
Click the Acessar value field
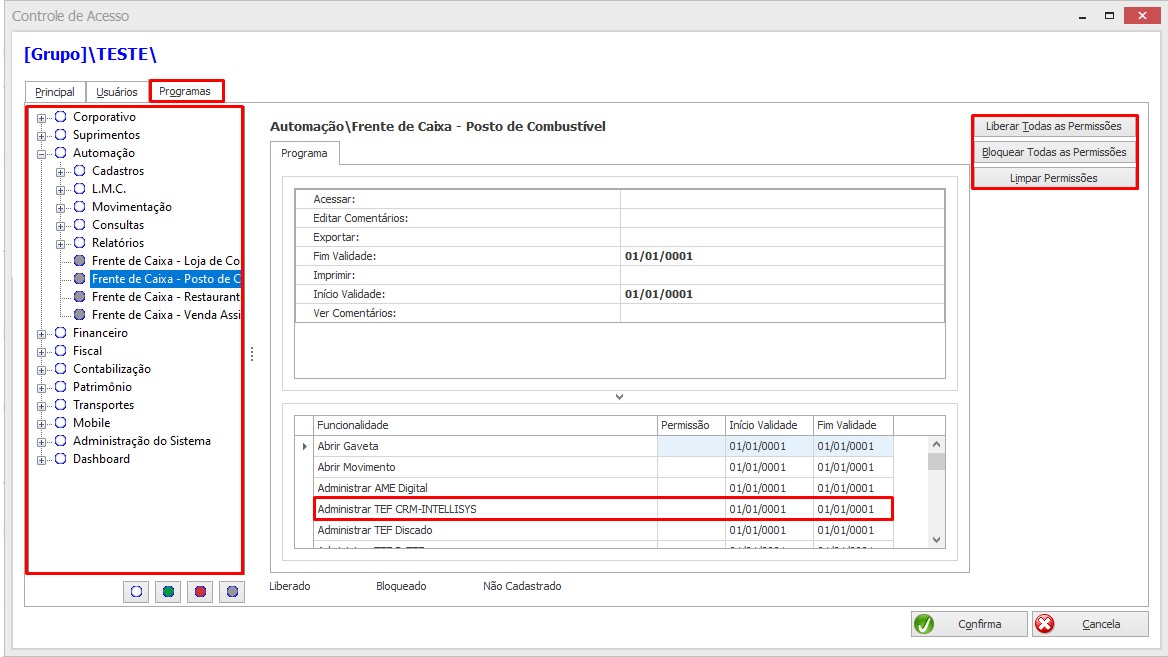[x=782, y=199]
